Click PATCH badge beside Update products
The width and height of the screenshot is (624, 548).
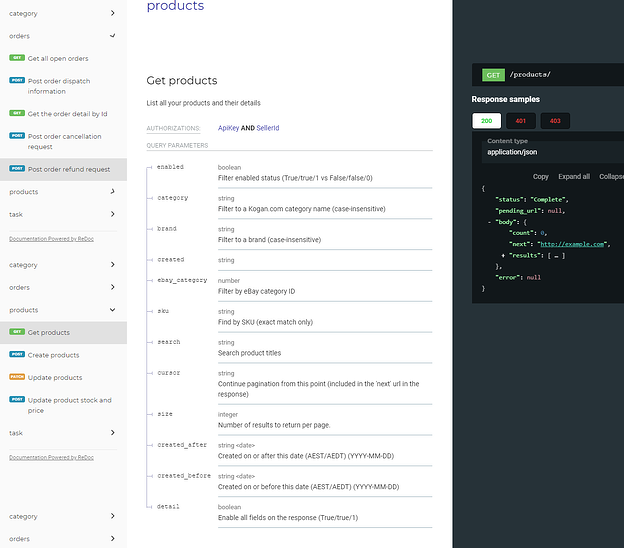click(x=16, y=377)
